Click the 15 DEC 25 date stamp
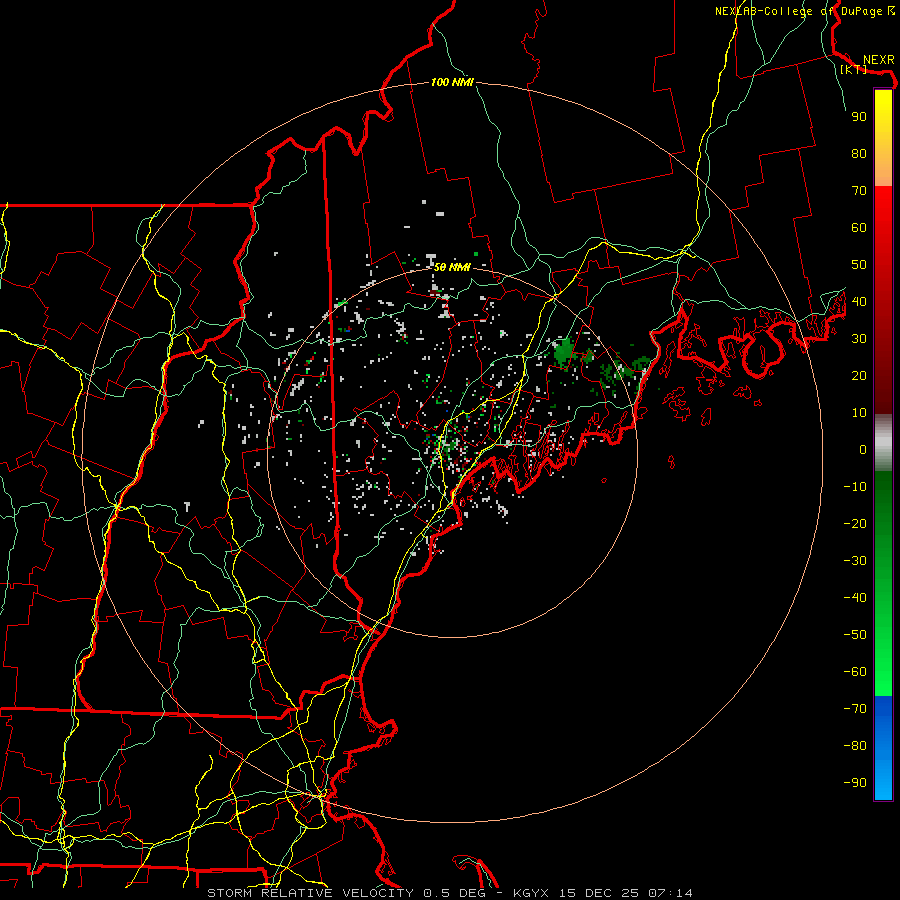Screen dimensions: 900x900 click(x=599, y=893)
